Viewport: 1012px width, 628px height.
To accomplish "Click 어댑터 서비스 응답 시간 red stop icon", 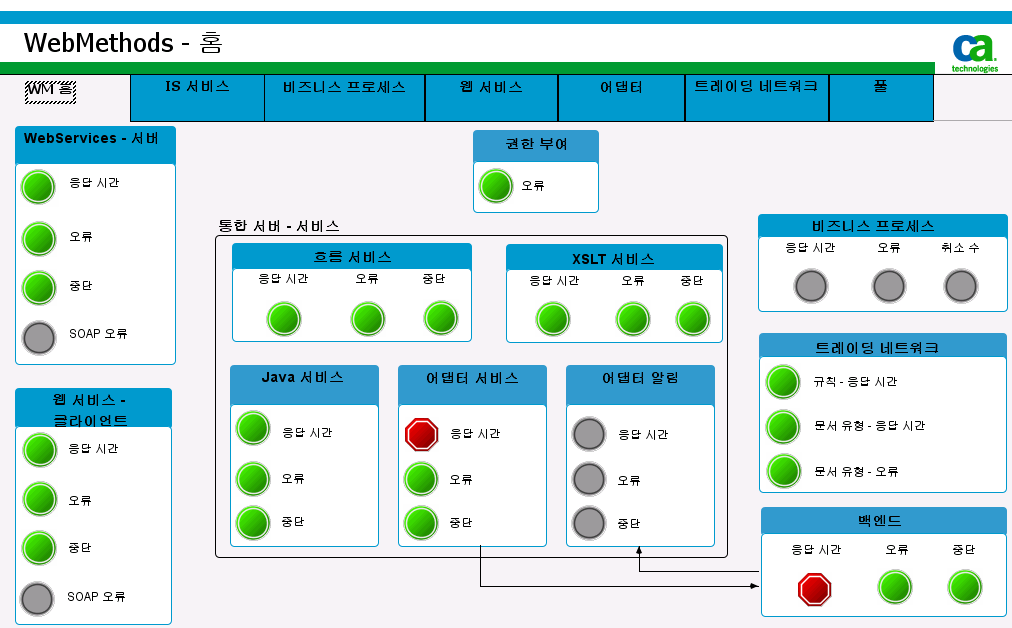I will pyautogui.click(x=421, y=434).
